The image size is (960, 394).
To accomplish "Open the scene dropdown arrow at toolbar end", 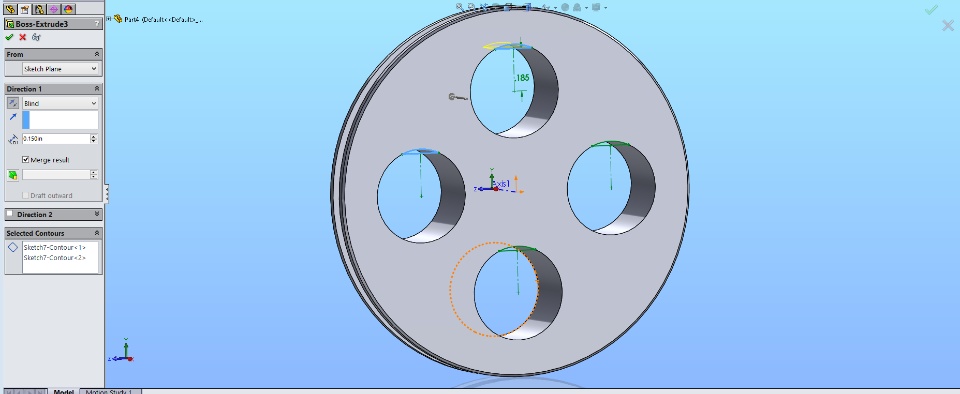I will click(606, 8).
